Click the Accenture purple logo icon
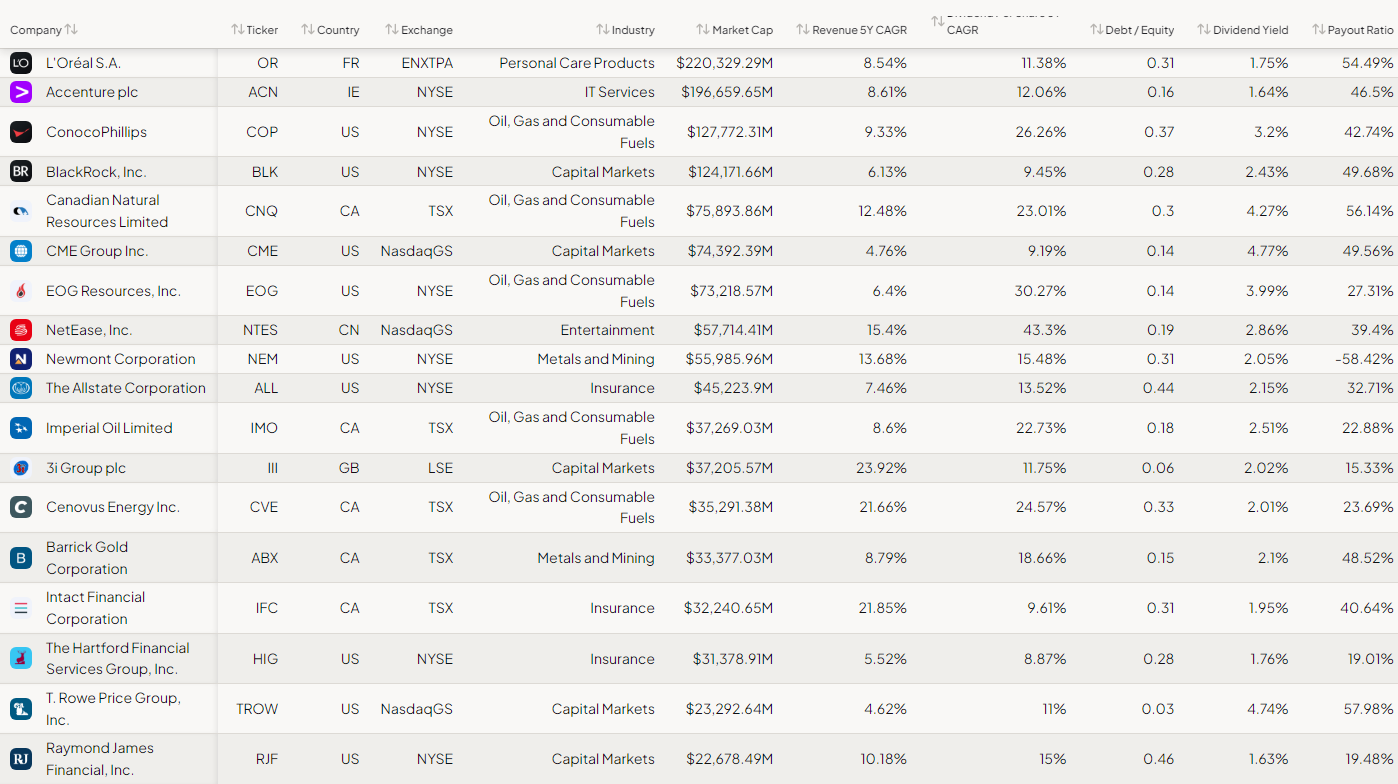1398x784 pixels. (x=21, y=92)
